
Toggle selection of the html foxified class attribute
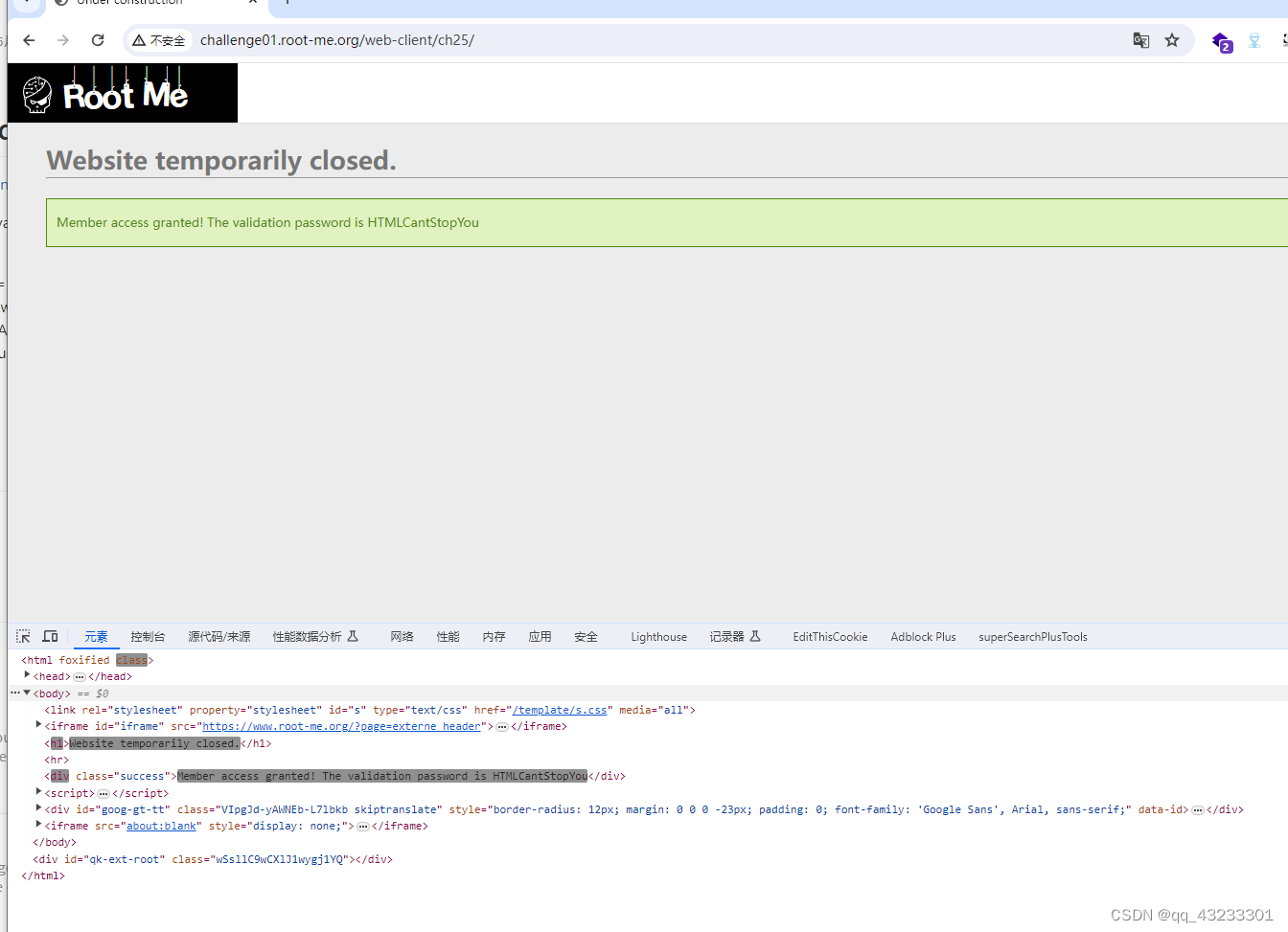tap(132, 659)
